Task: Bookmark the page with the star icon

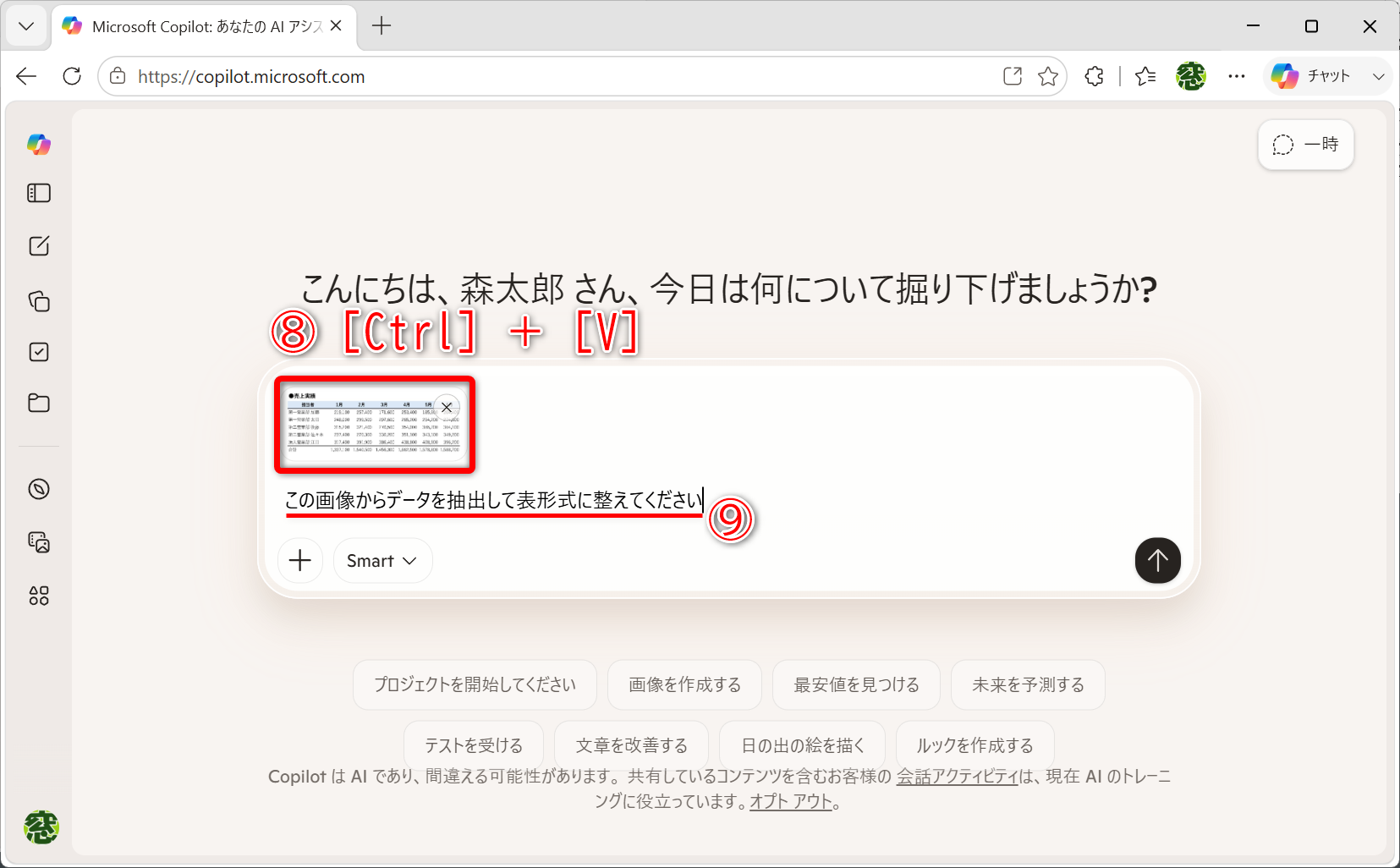Action: [1048, 76]
